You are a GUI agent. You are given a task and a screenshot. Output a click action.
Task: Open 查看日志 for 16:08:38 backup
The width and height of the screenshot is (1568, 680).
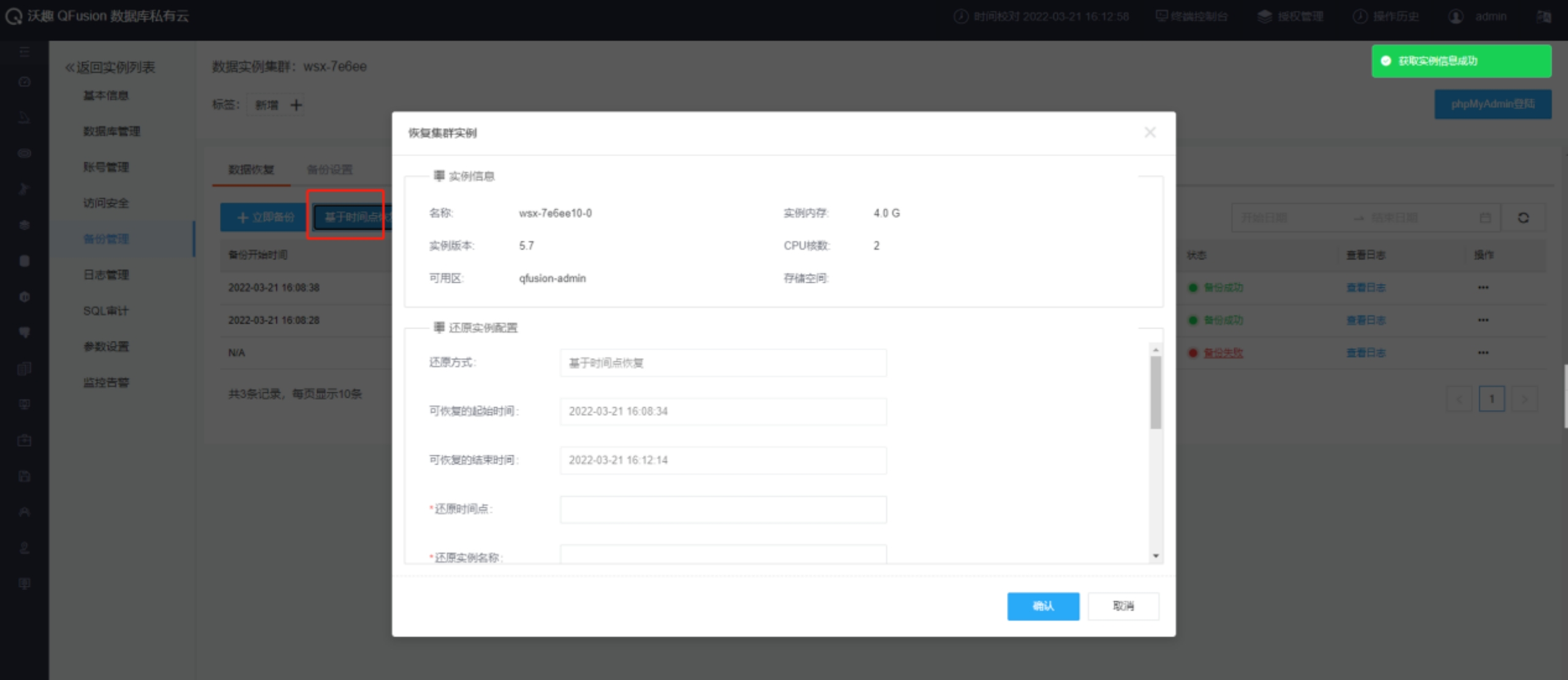[x=1366, y=288]
